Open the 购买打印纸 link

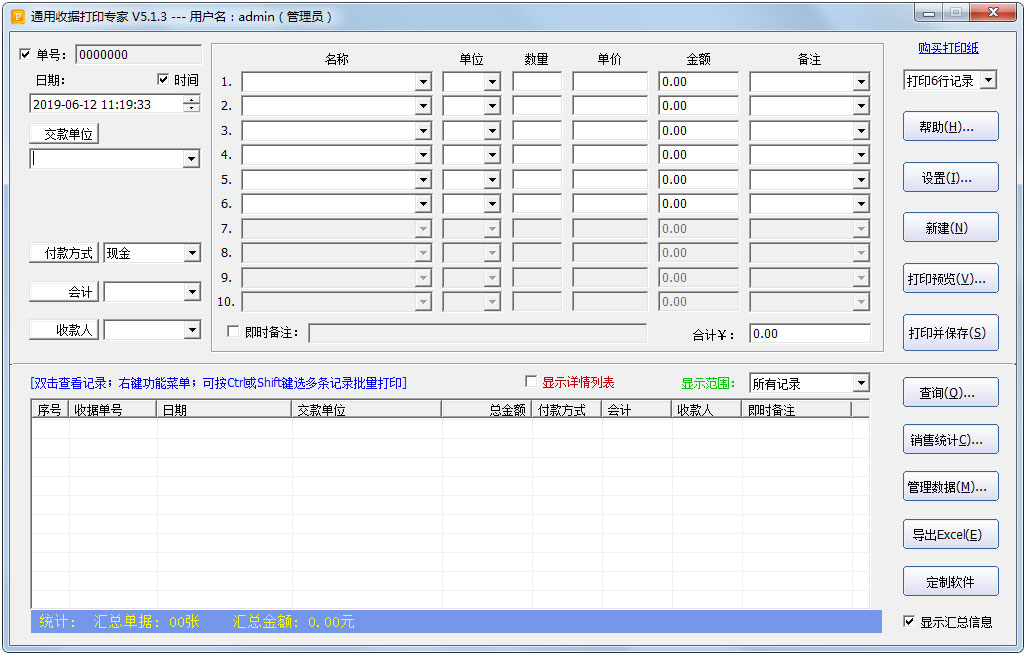[948, 48]
